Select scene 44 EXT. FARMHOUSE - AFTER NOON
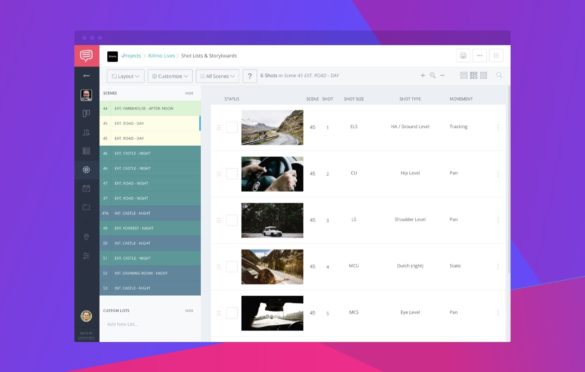Viewport: 585px width, 372px height. 150,109
